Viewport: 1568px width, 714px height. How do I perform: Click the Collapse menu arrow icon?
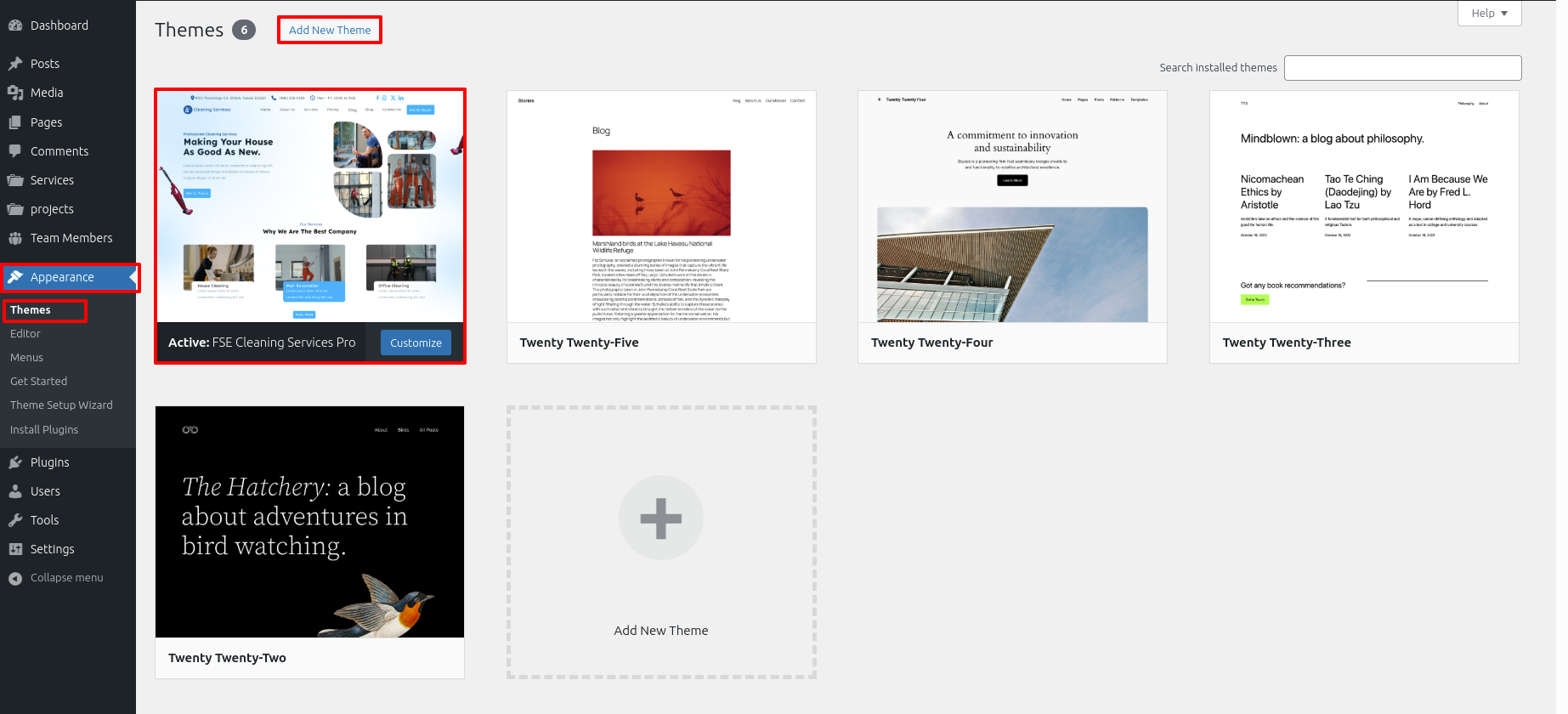click(15, 578)
